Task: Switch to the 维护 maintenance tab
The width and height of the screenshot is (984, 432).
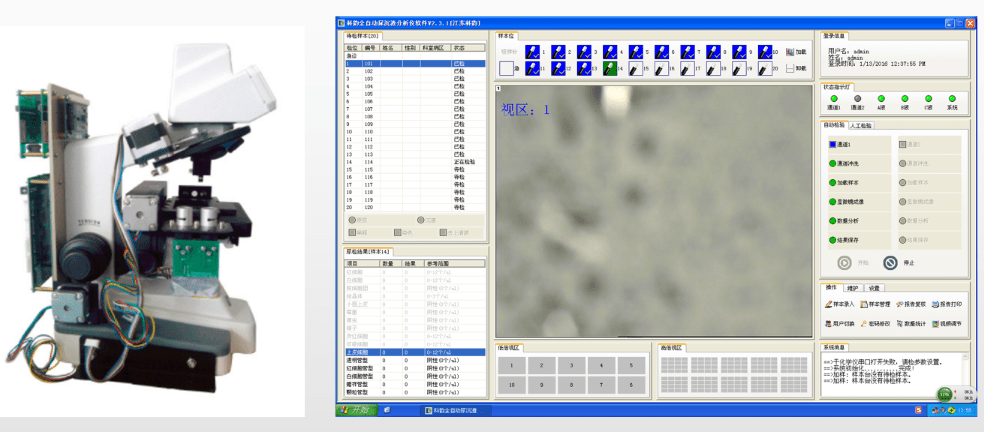Action: coord(853,287)
